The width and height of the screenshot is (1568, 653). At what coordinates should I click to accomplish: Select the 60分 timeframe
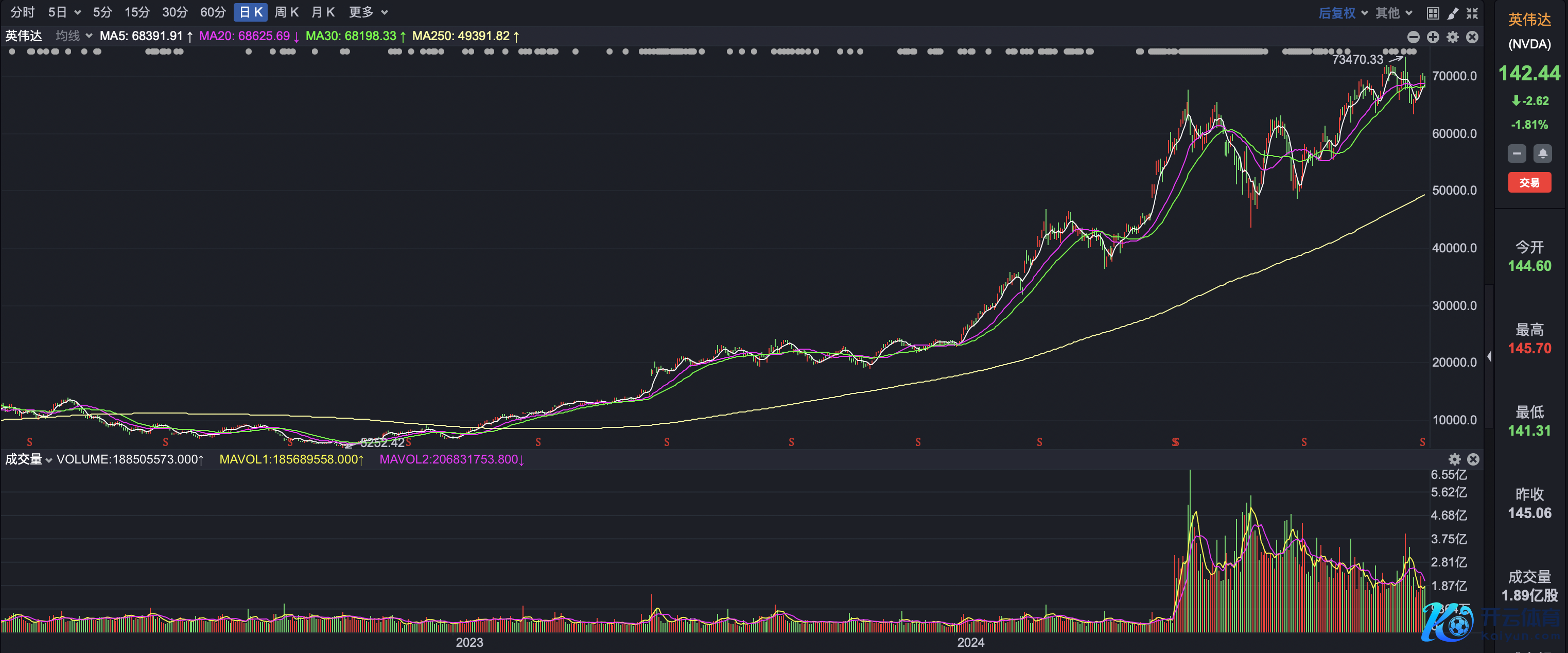pyautogui.click(x=213, y=12)
